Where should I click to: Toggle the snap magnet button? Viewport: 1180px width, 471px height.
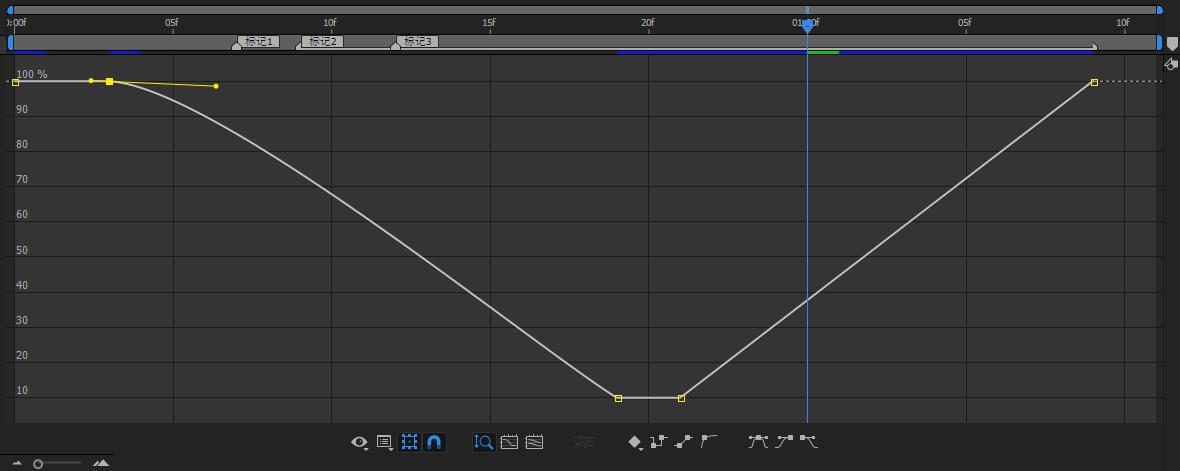tap(433, 442)
